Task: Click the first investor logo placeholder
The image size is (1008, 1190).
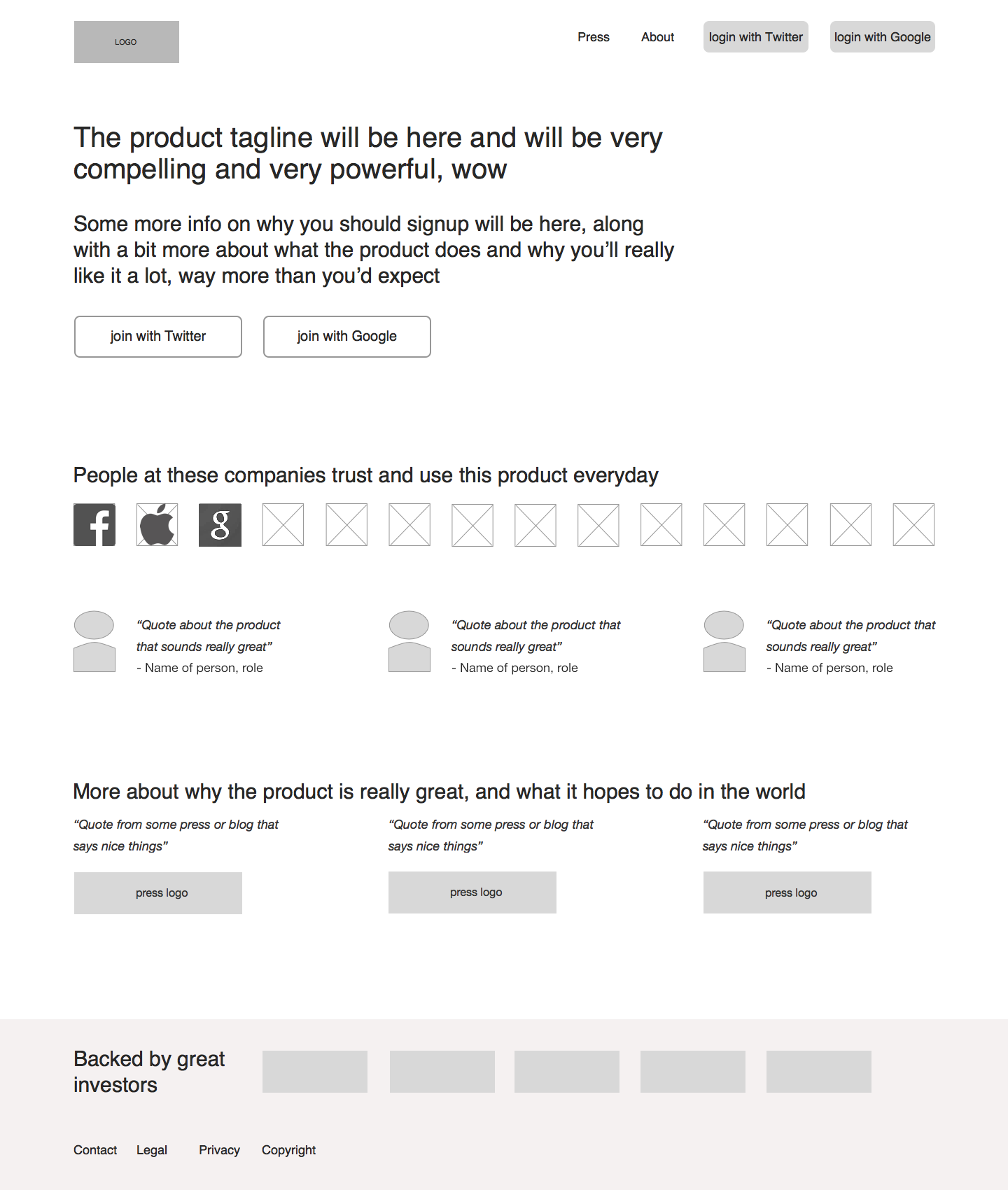Action: coord(315,1072)
